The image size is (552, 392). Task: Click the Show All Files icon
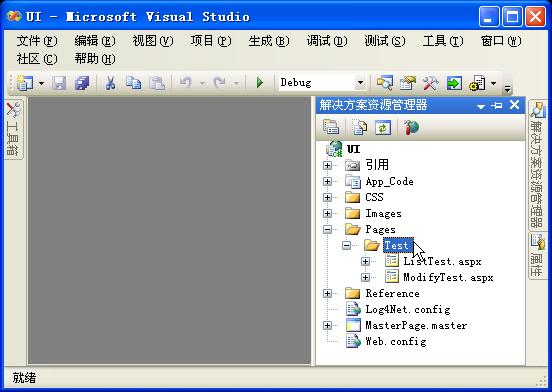(x=359, y=127)
